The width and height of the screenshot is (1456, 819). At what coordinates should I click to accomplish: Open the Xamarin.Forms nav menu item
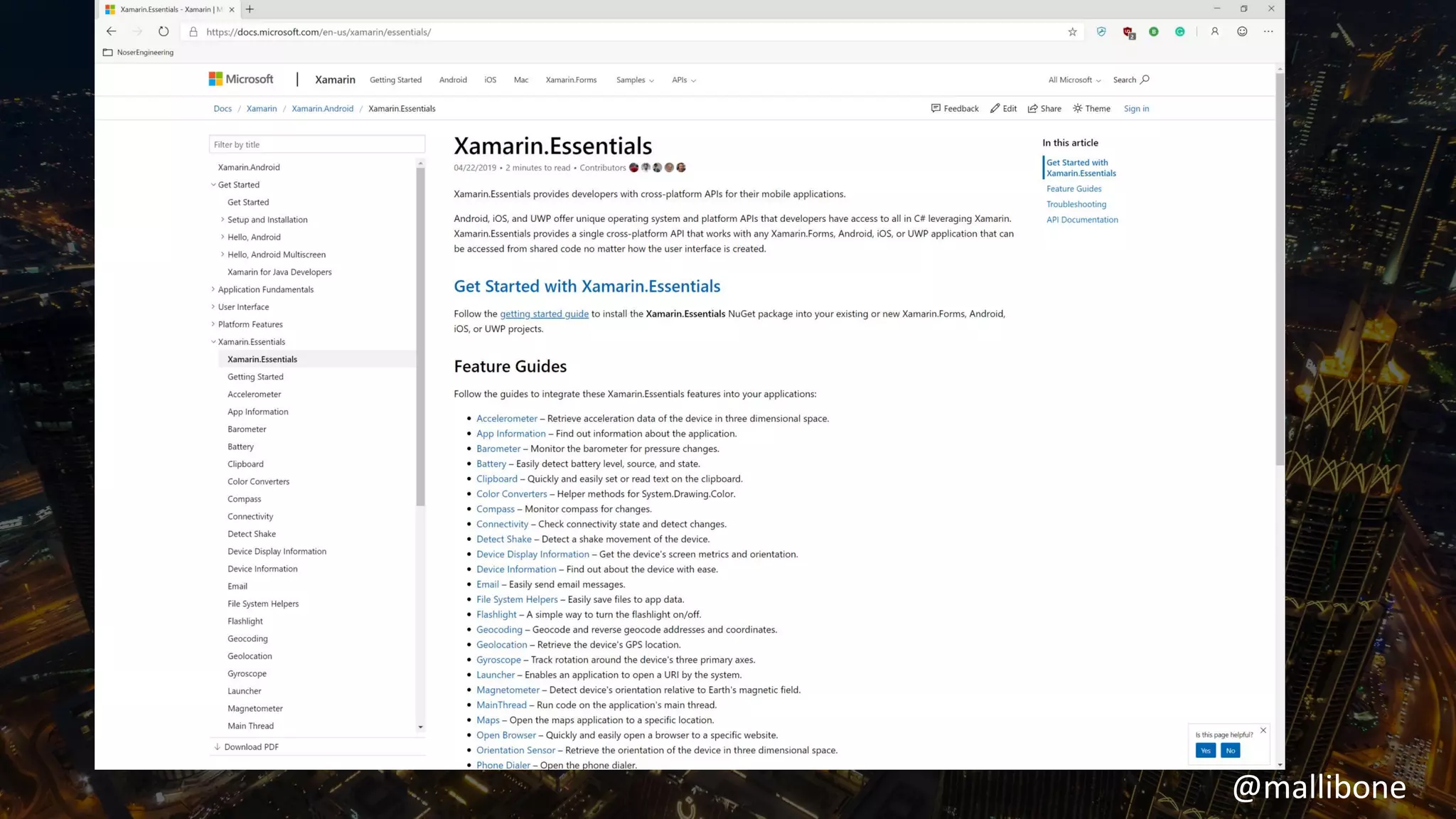[571, 80]
